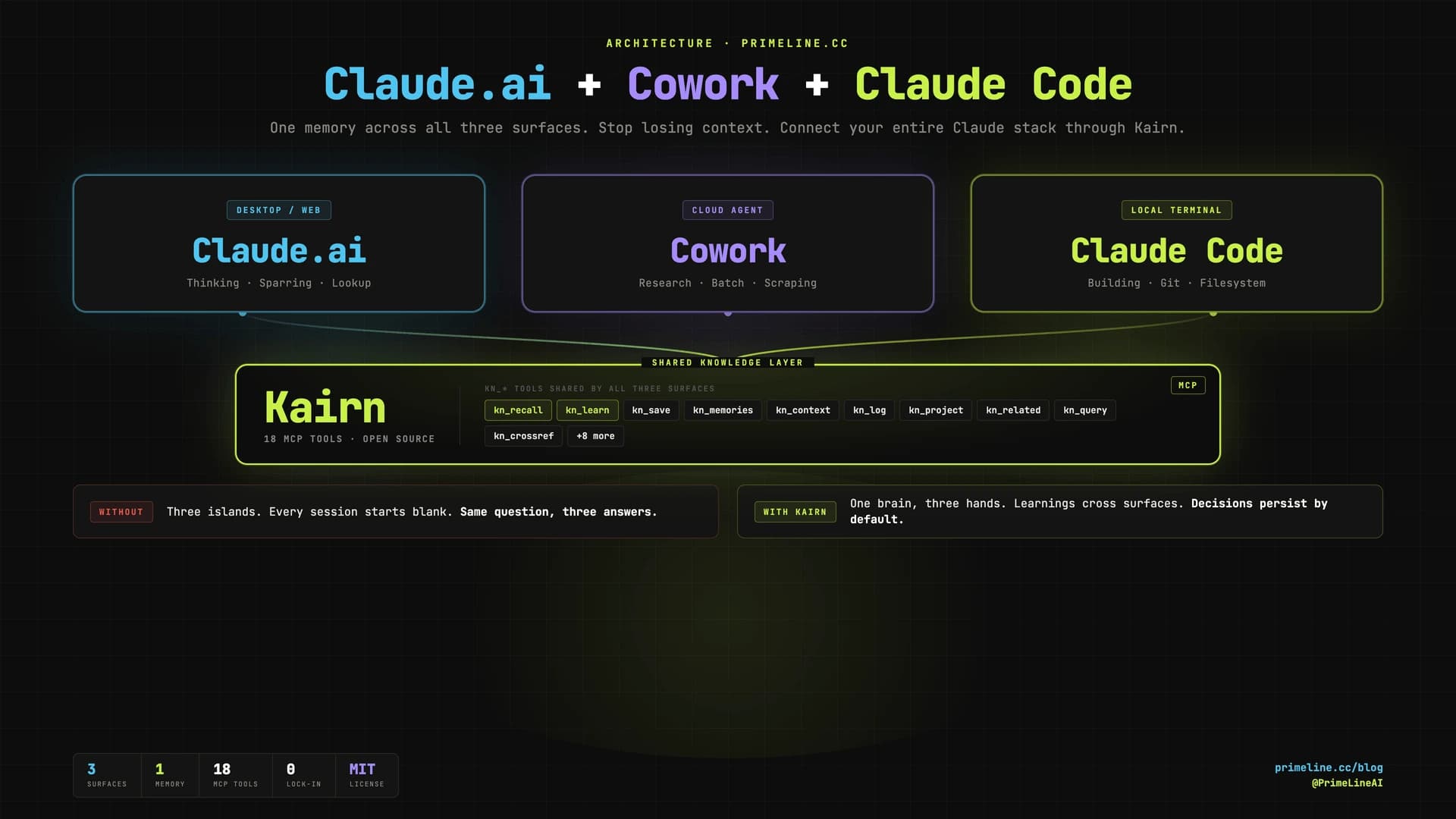This screenshot has height=819, width=1456.
Task: Toggle the WITH KAIRN comparison badge
Action: tap(795, 512)
